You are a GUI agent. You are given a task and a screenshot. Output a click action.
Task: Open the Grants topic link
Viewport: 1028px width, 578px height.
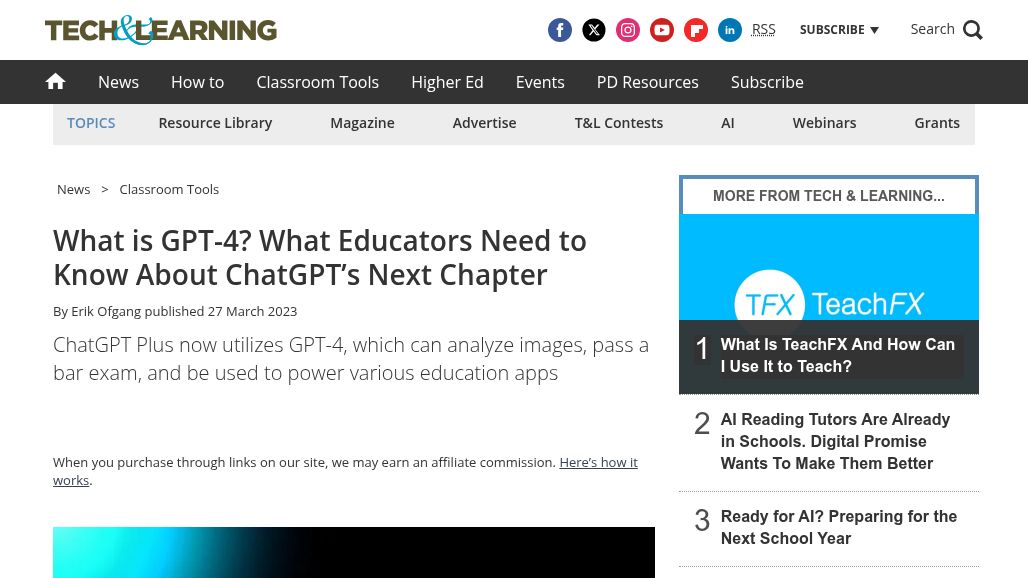(x=936, y=123)
